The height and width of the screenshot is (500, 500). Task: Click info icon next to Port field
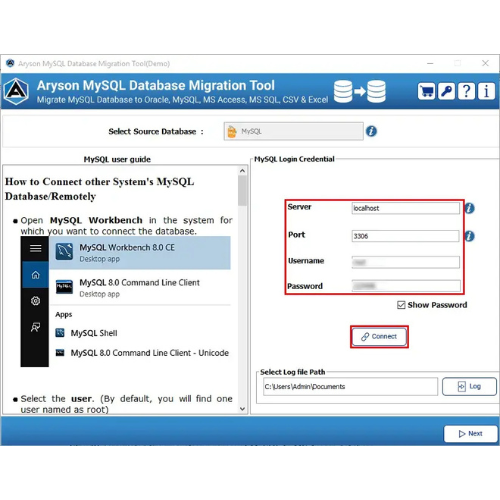coord(470,236)
